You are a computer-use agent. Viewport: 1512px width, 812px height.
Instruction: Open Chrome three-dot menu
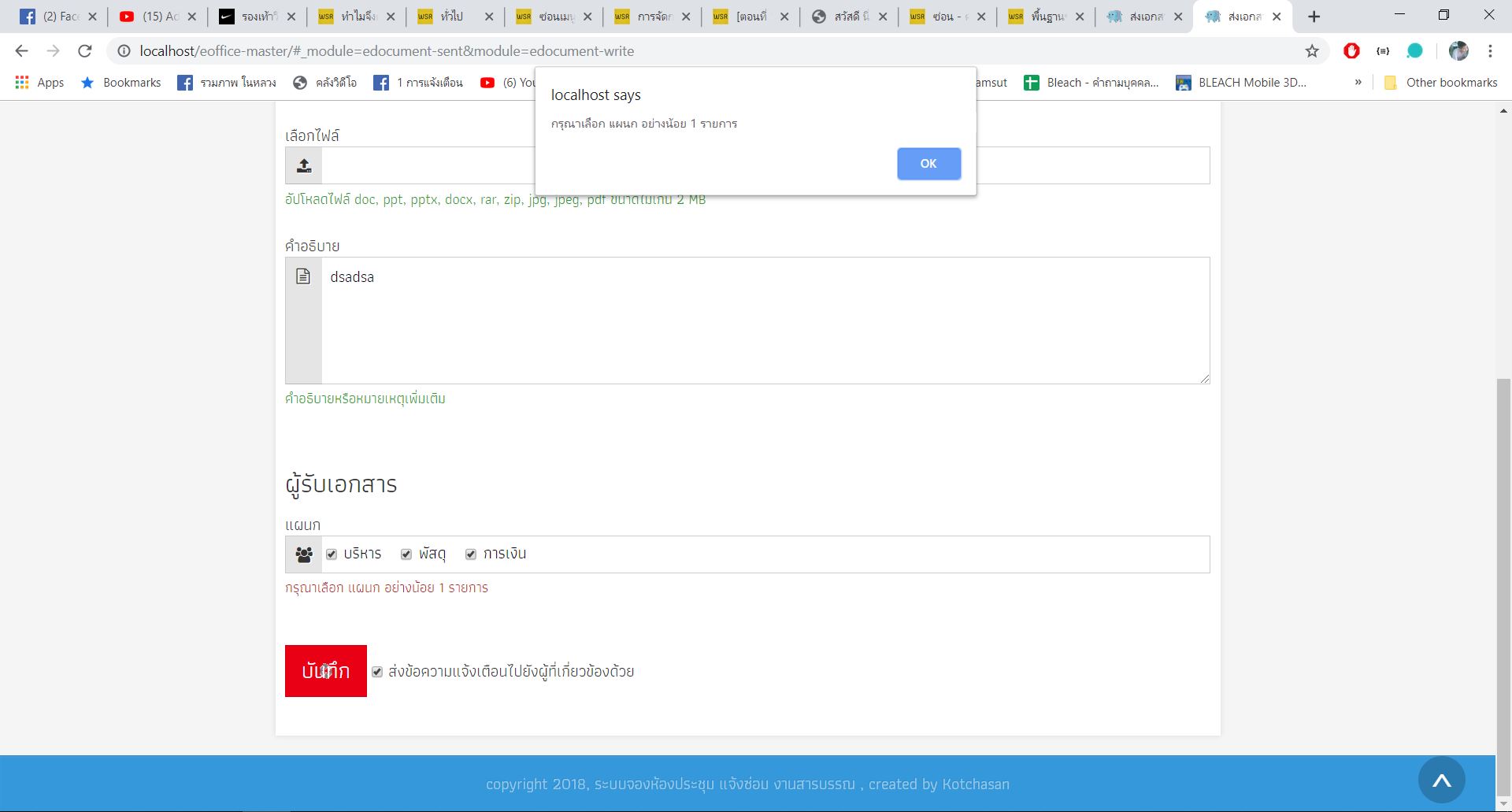[1490, 51]
